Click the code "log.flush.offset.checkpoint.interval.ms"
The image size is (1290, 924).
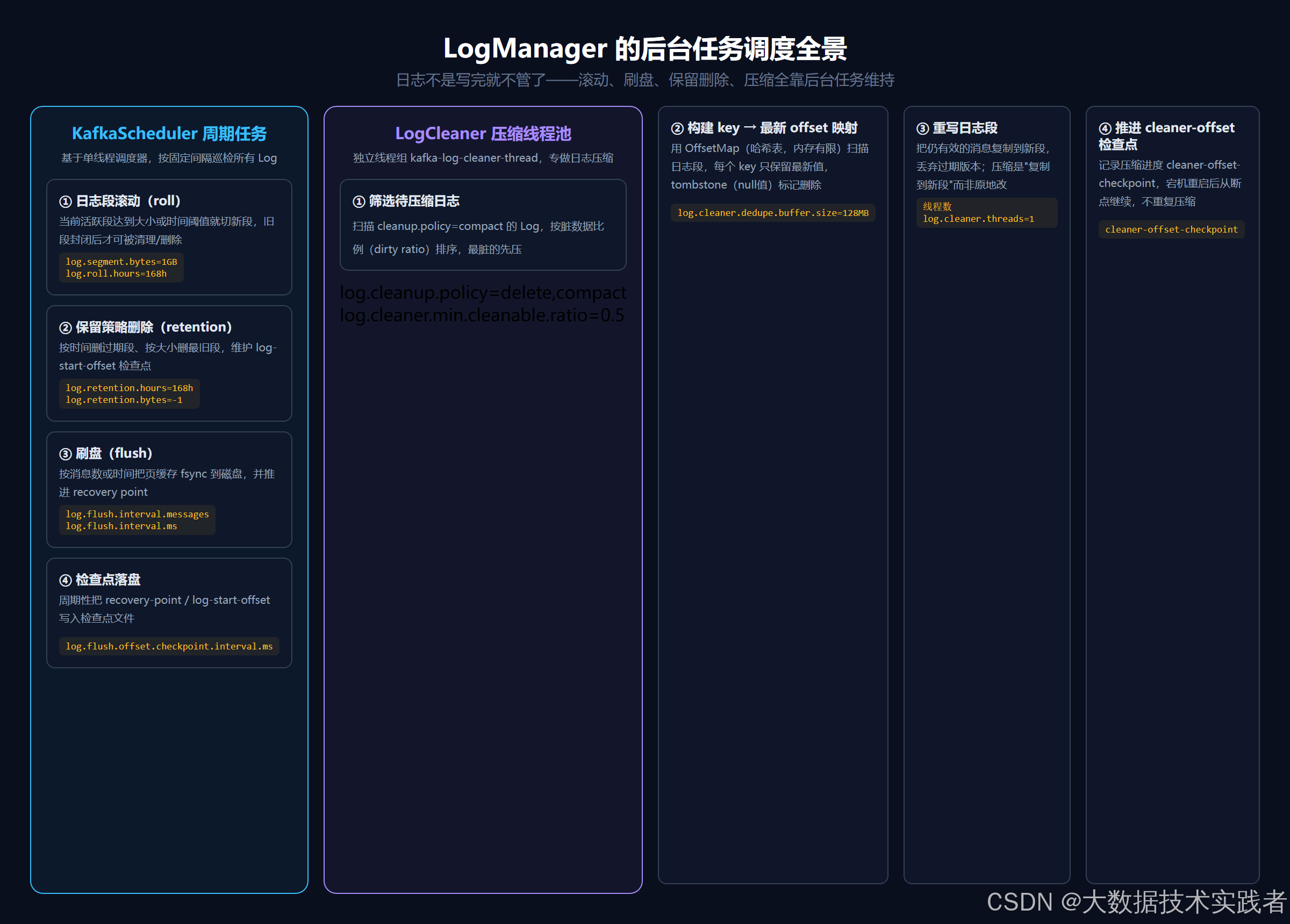[x=169, y=646]
